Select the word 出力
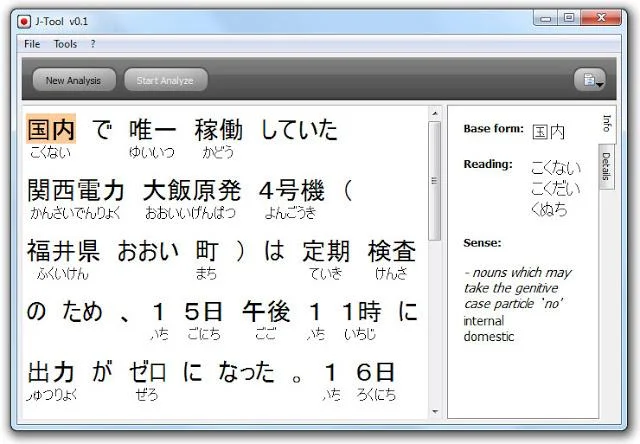 click(x=51, y=372)
